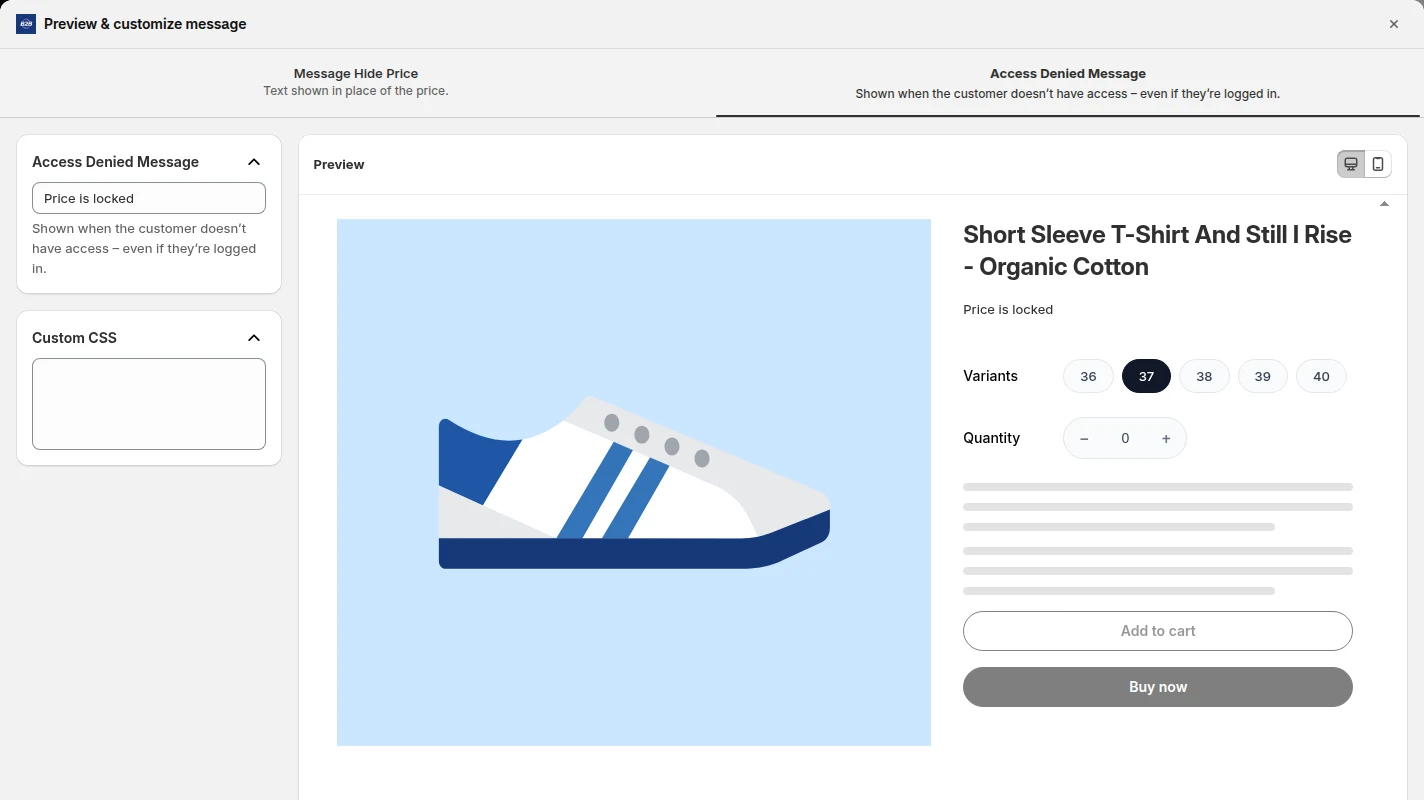The height and width of the screenshot is (800, 1424).
Task: Click the 'Shown when the customer doesn't' helper text in sidebar
Action: pos(144,248)
